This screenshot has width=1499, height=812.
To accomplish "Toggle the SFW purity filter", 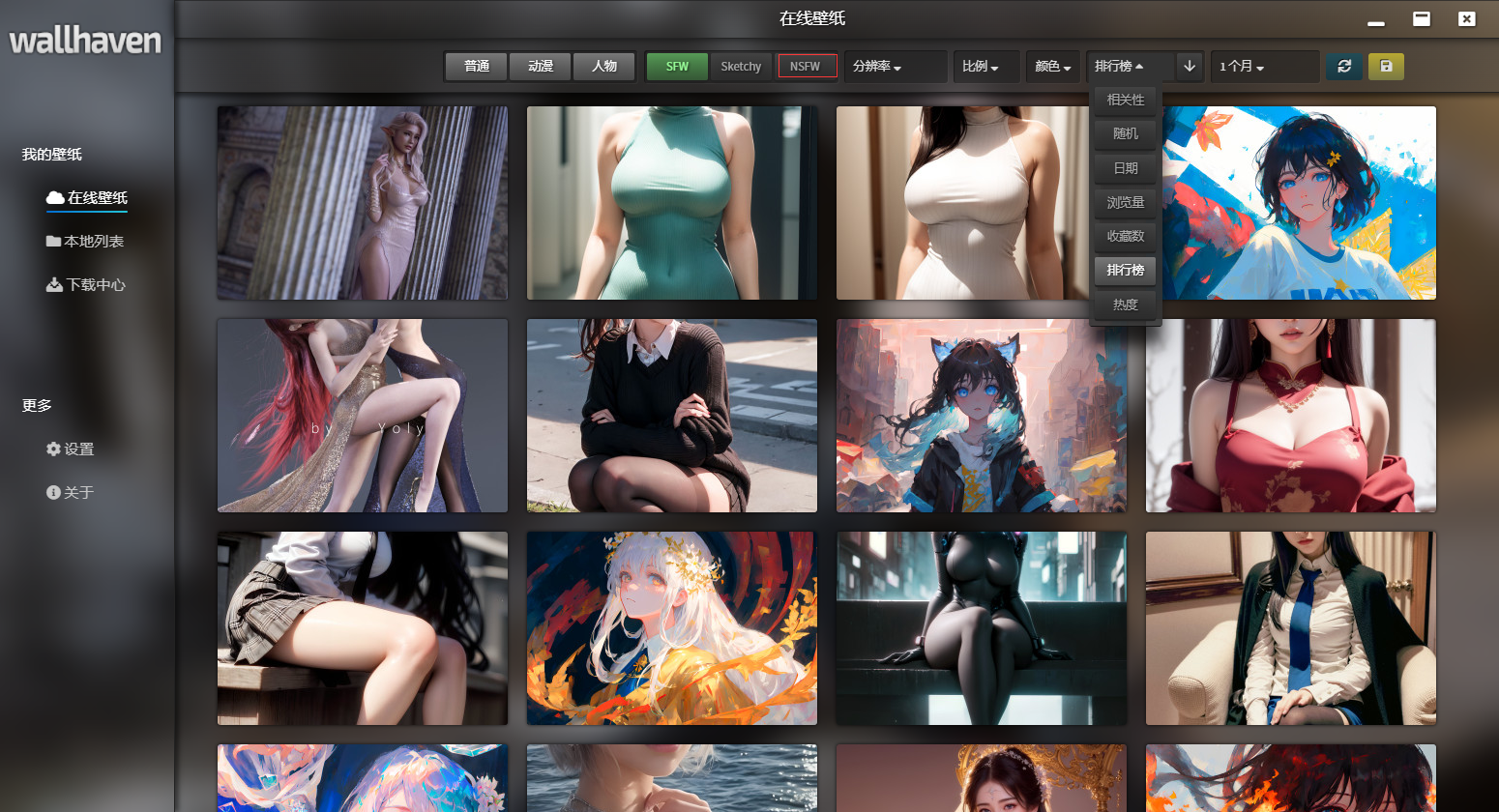I will pyautogui.click(x=677, y=67).
